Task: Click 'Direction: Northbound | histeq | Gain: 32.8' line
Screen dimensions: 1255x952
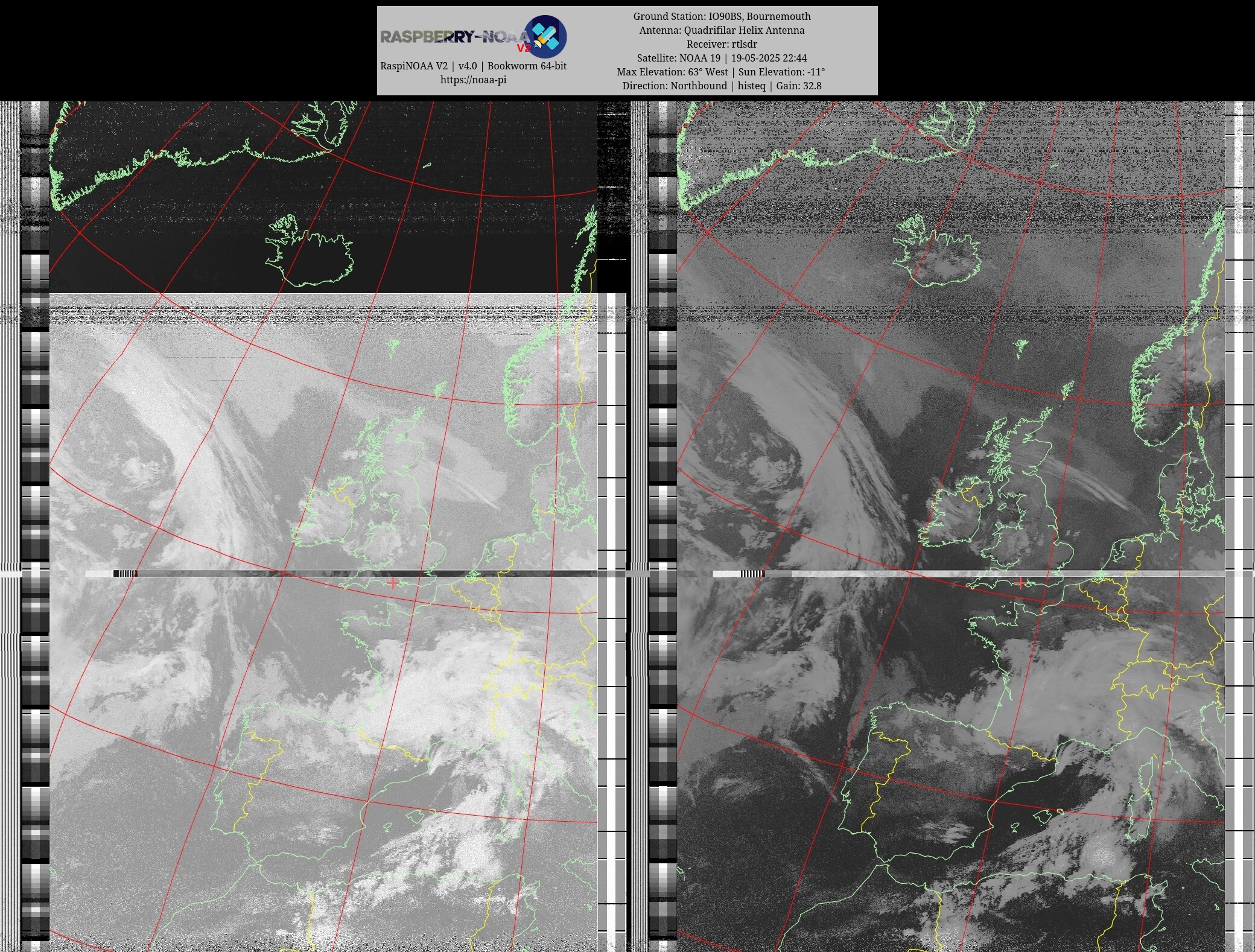Action: click(x=722, y=86)
